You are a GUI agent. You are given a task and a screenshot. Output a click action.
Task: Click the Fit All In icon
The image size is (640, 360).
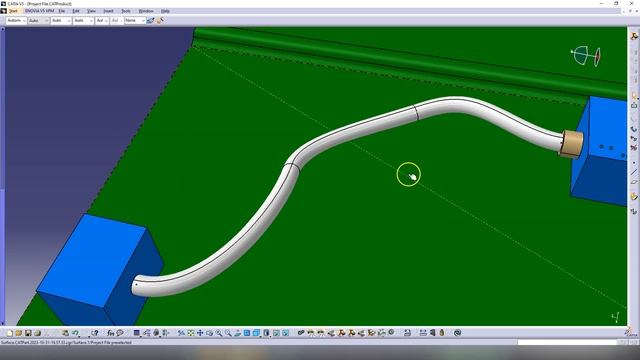(191, 333)
